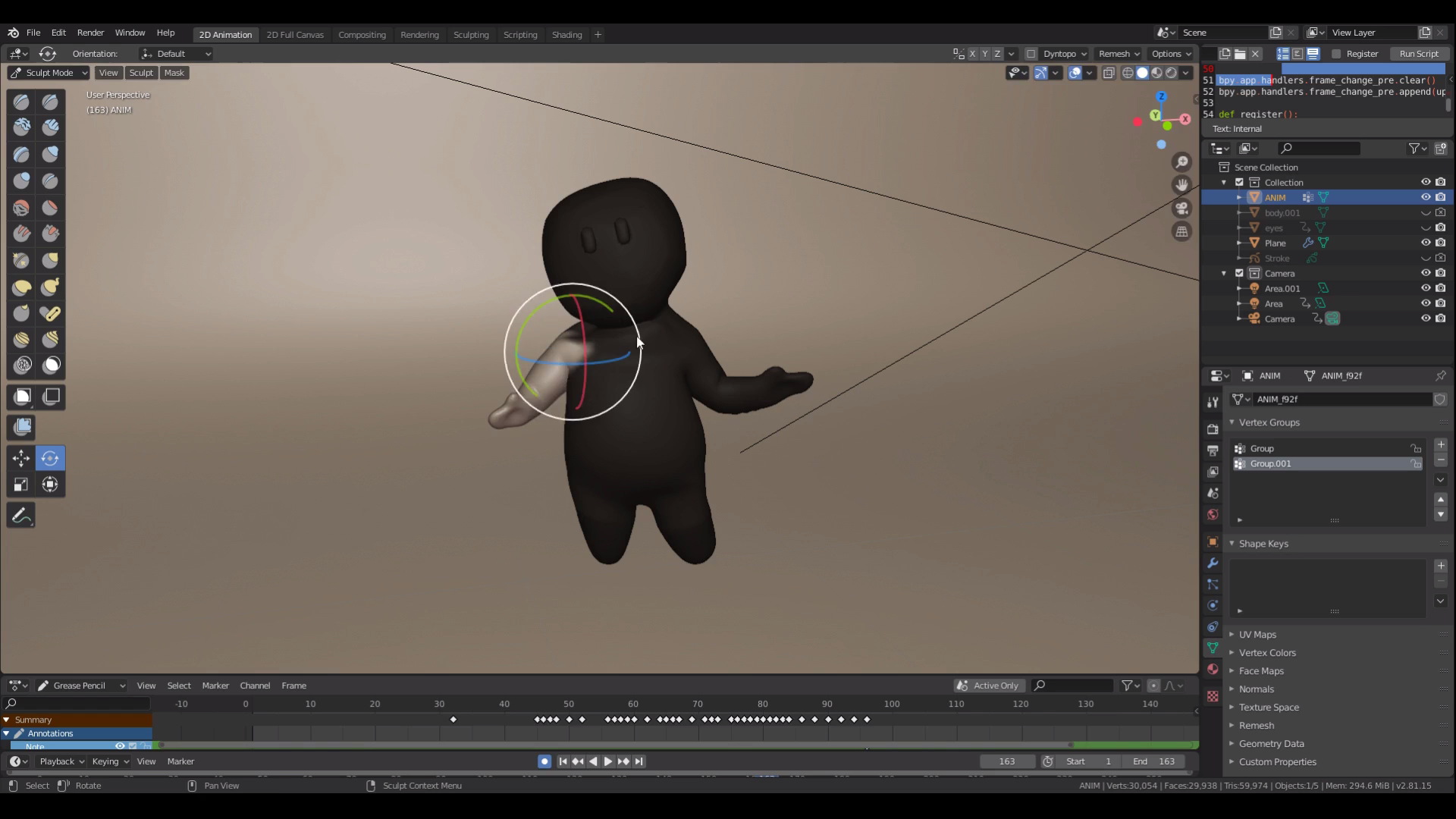This screenshot has width=1456, height=819.
Task: Select the Annotate pencil tool
Action: point(21,516)
